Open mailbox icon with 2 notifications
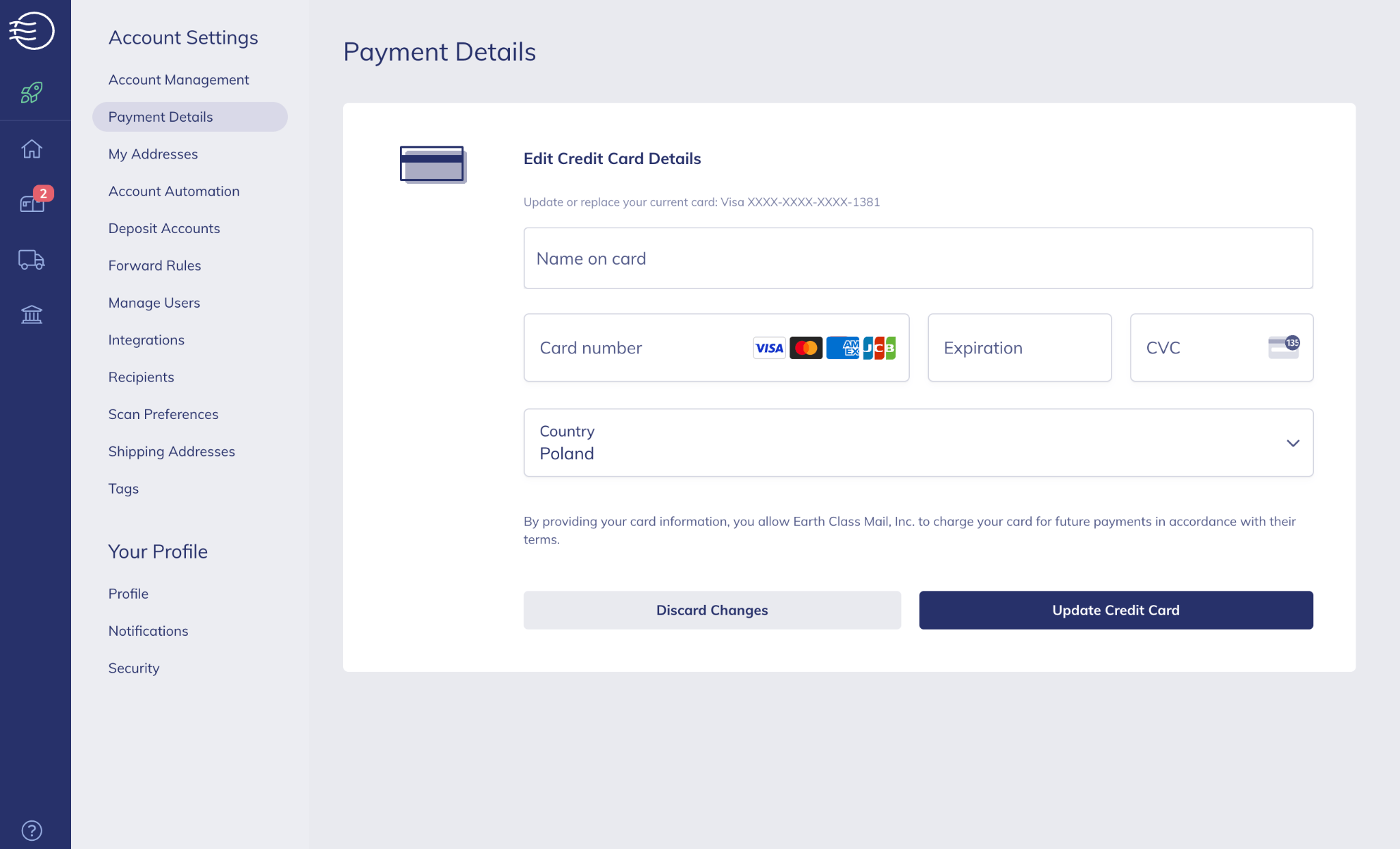Image resolution: width=1400 pixels, height=849 pixels. [x=31, y=203]
